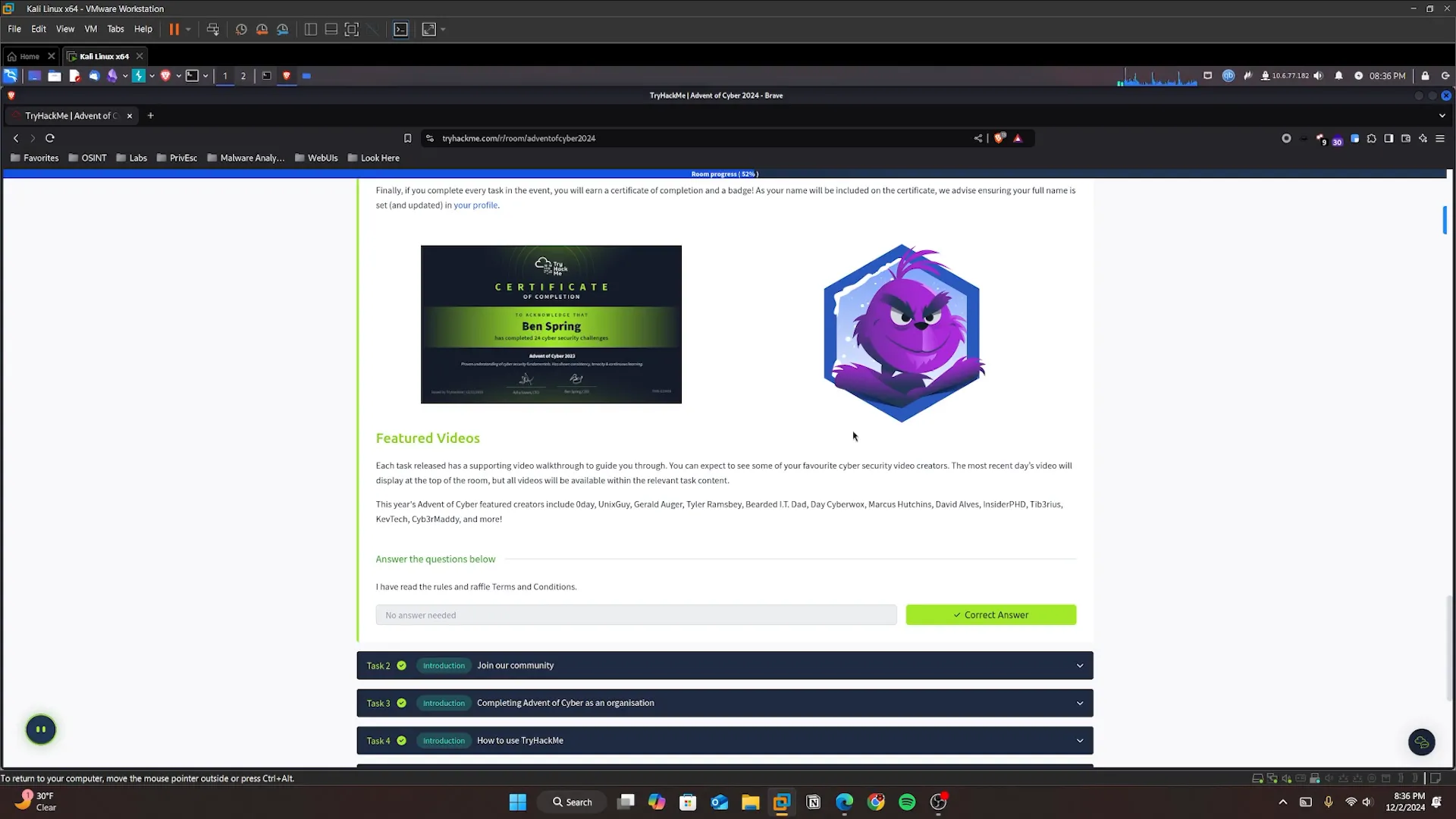Open the WebUIs bookmark folder

click(316, 158)
